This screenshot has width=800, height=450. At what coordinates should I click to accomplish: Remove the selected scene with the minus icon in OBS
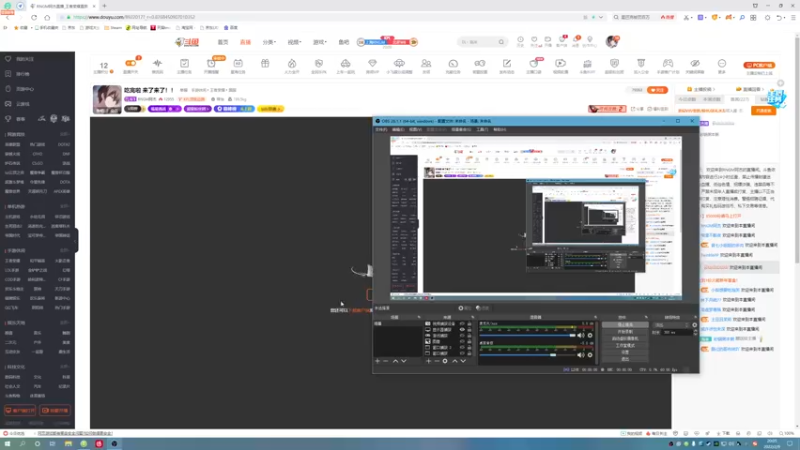click(386, 361)
